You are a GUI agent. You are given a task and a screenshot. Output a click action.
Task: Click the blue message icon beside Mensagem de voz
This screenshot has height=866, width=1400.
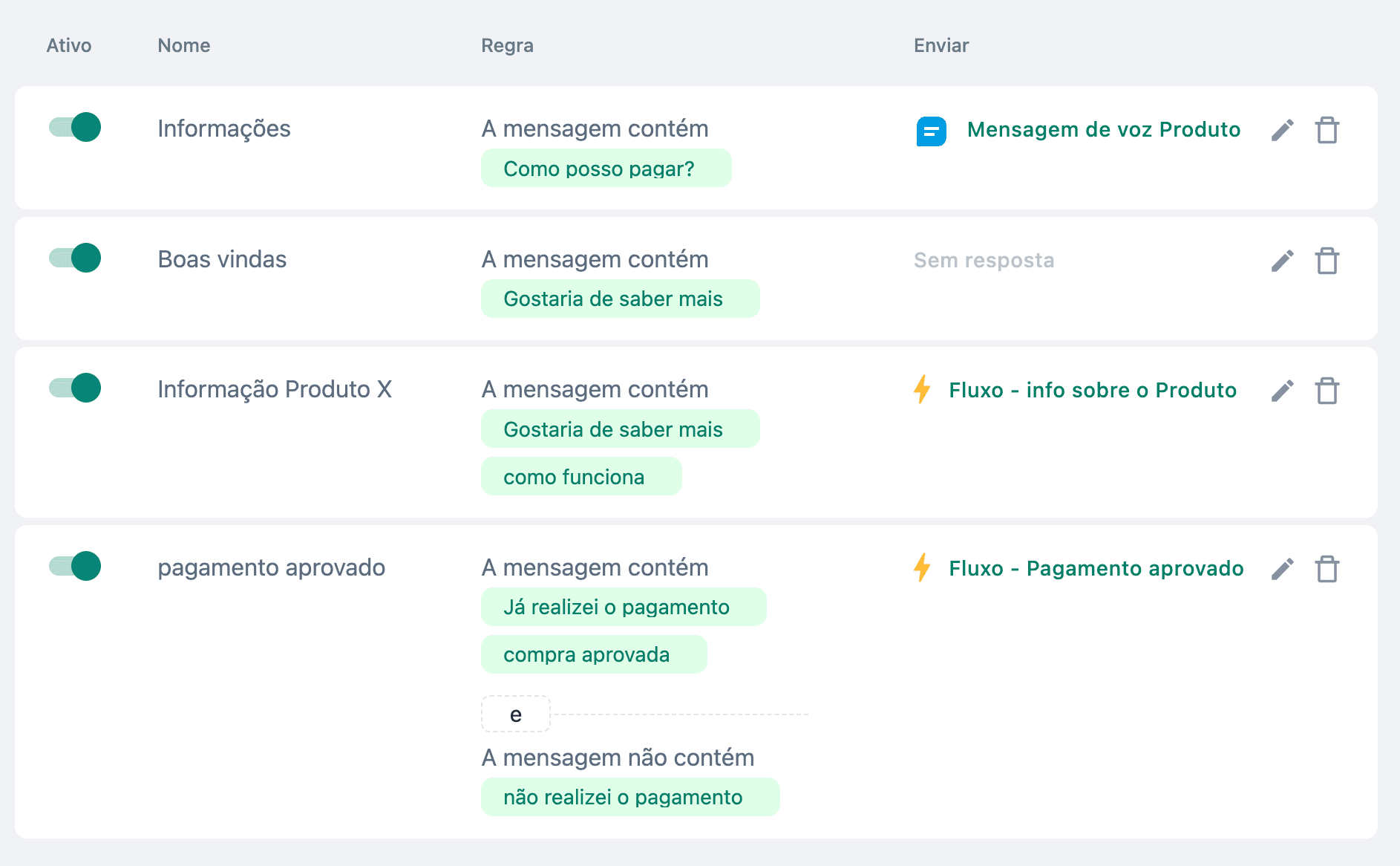coord(931,131)
